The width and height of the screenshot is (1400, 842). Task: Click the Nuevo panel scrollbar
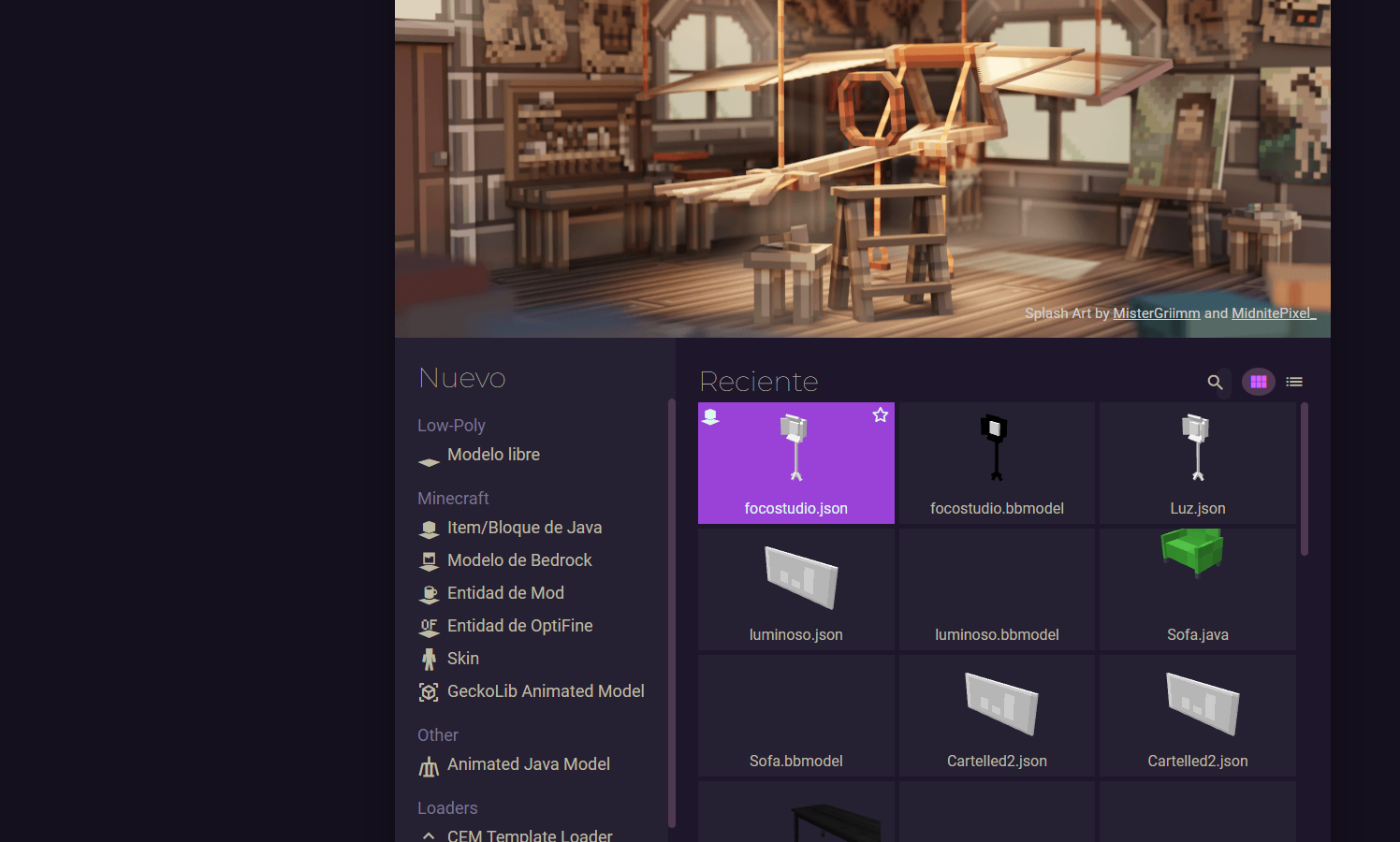tap(672, 613)
